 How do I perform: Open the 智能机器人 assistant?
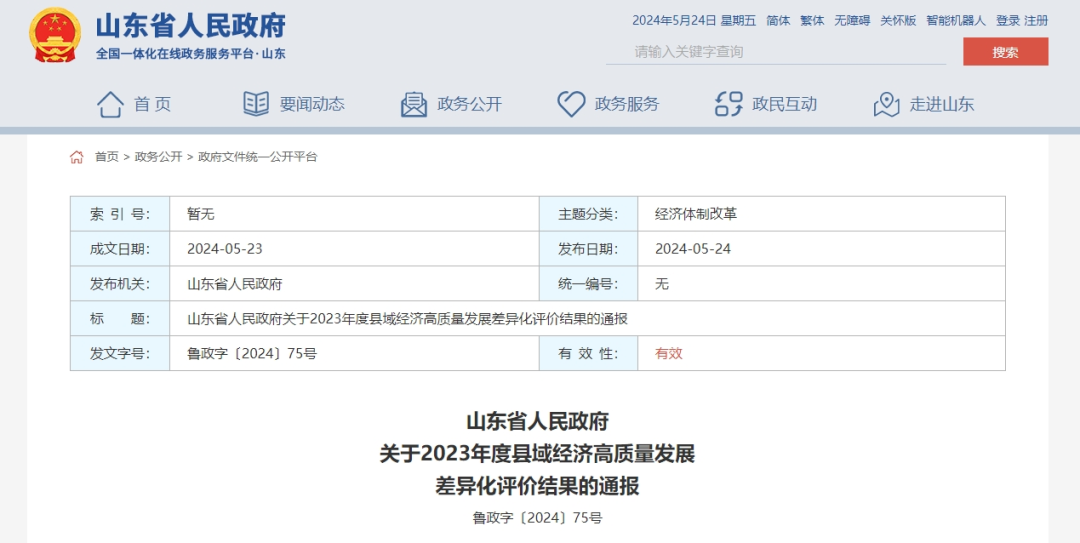coord(956,21)
